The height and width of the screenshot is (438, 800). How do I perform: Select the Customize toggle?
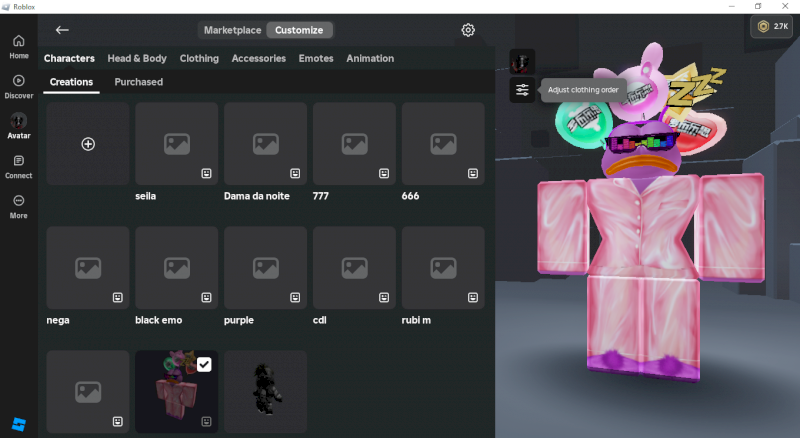click(x=300, y=30)
